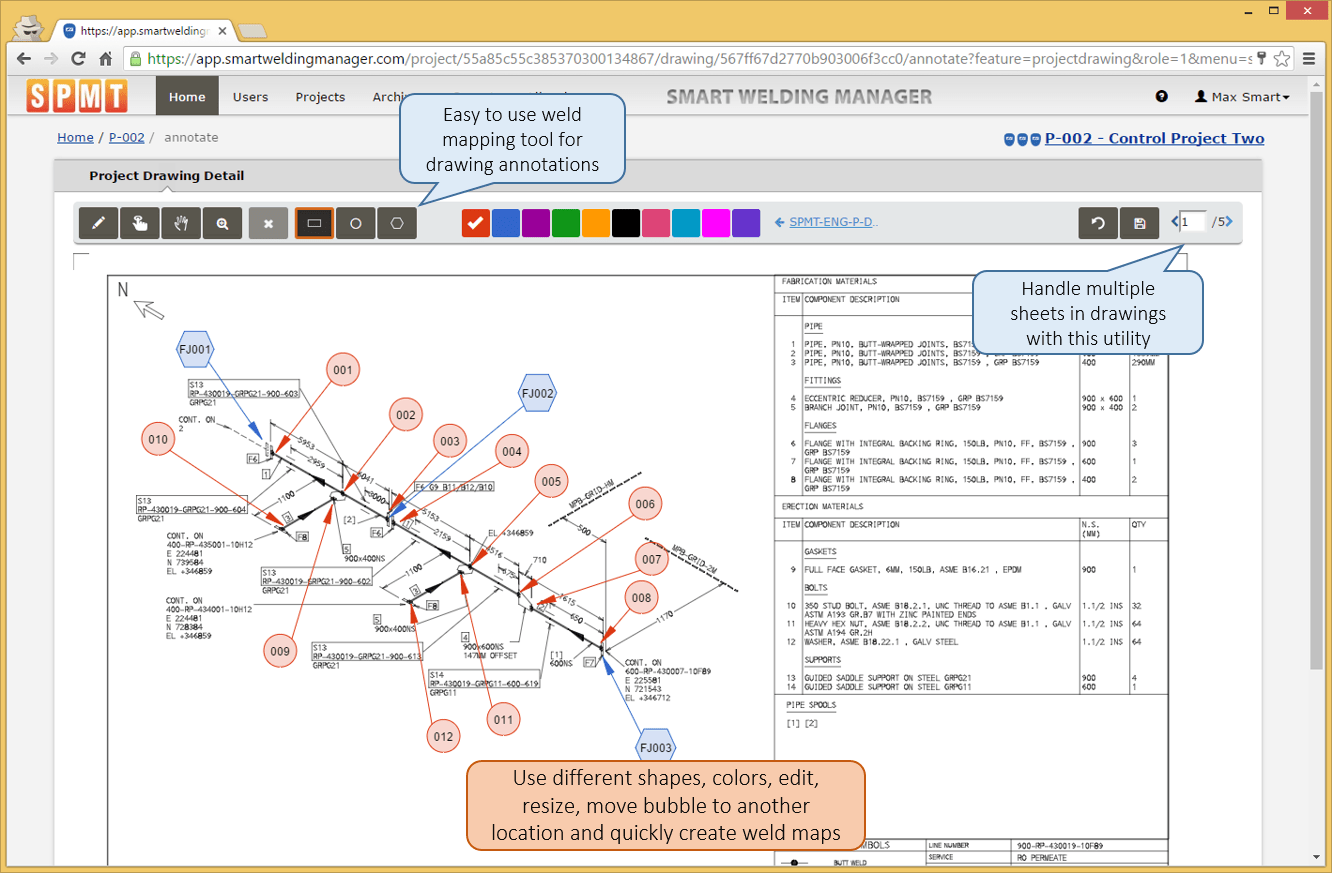Click the key icon in address bar
1332x873 pixels.
tap(1262, 58)
